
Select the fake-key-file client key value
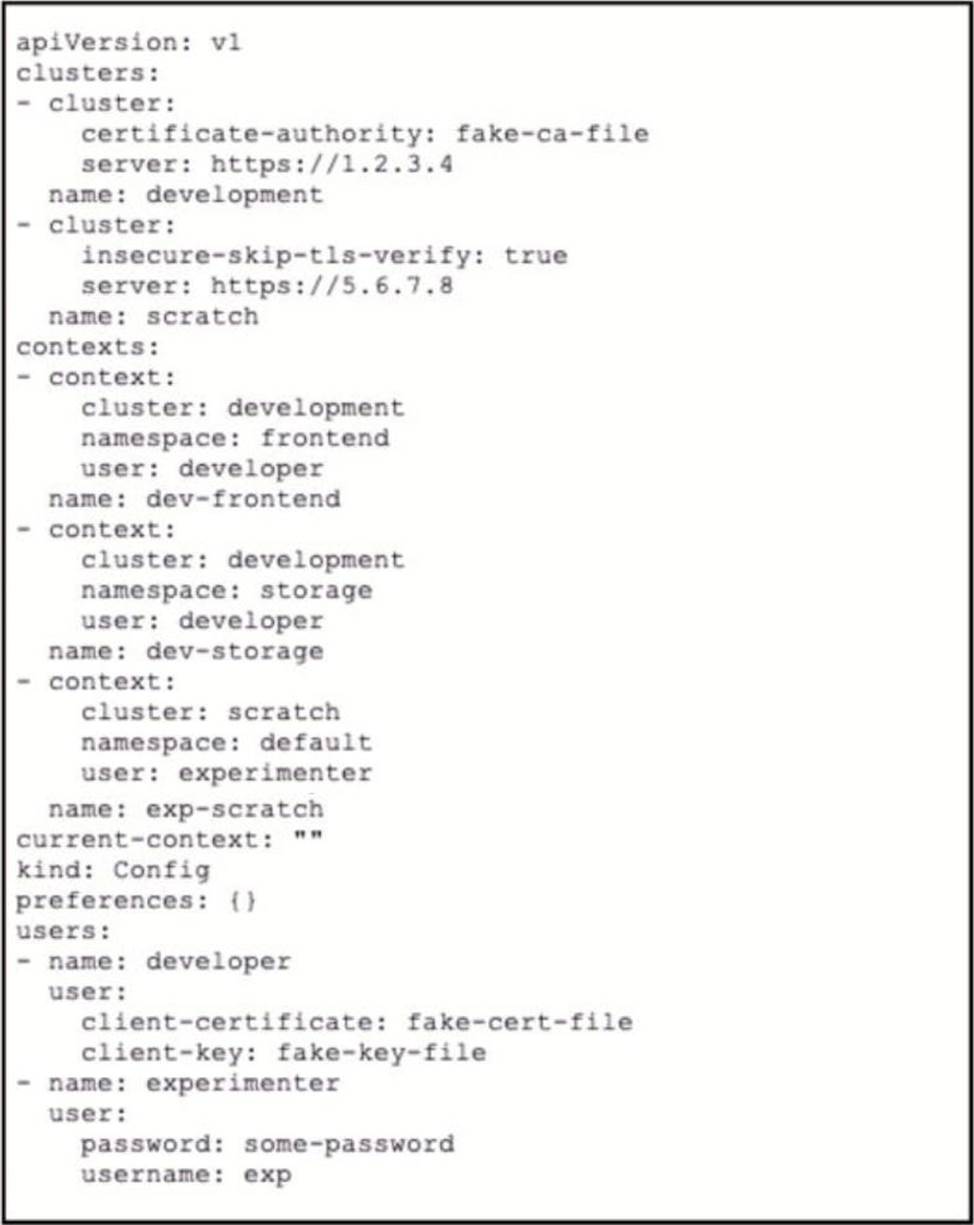(x=381, y=1052)
